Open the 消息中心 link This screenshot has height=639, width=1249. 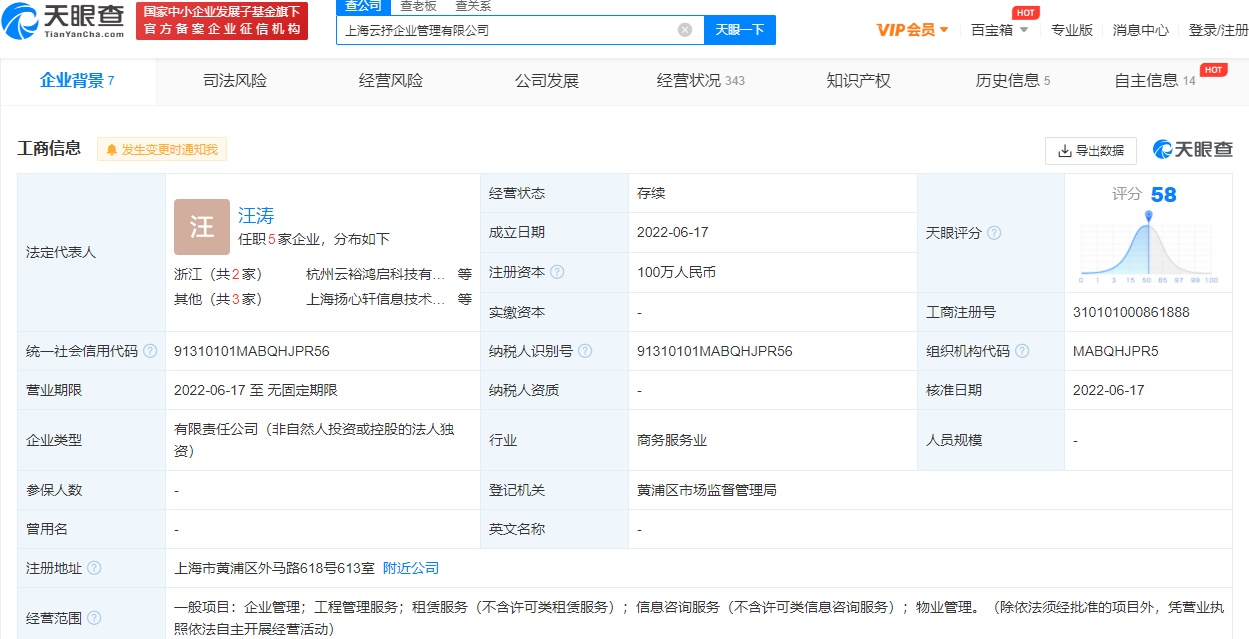point(1141,30)
